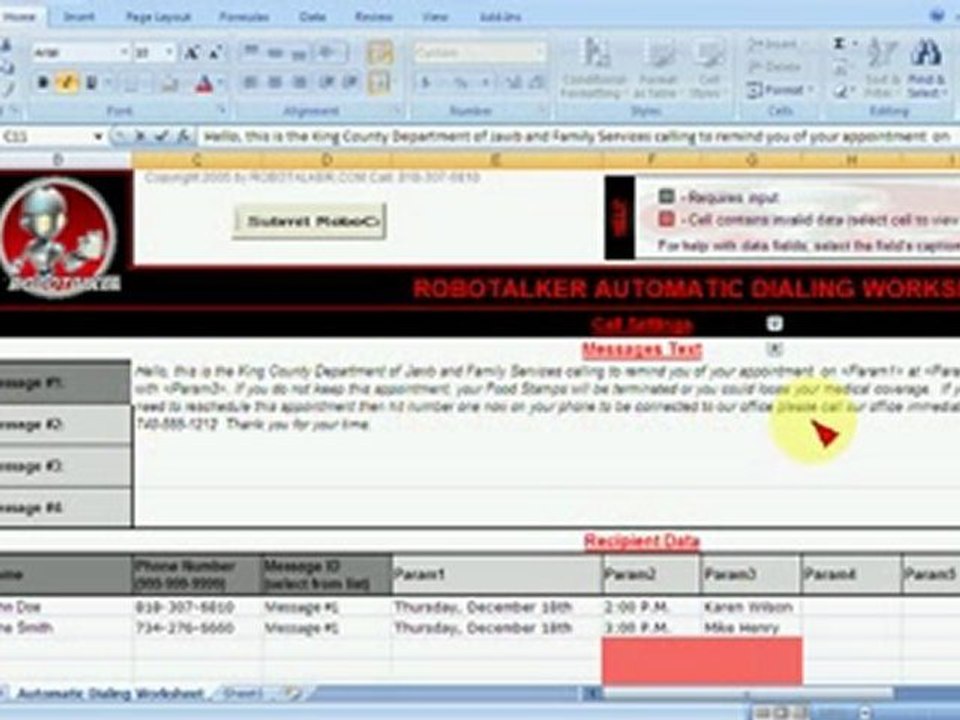
Task: Apply Percent Style format
Action: tap(460, 82)
